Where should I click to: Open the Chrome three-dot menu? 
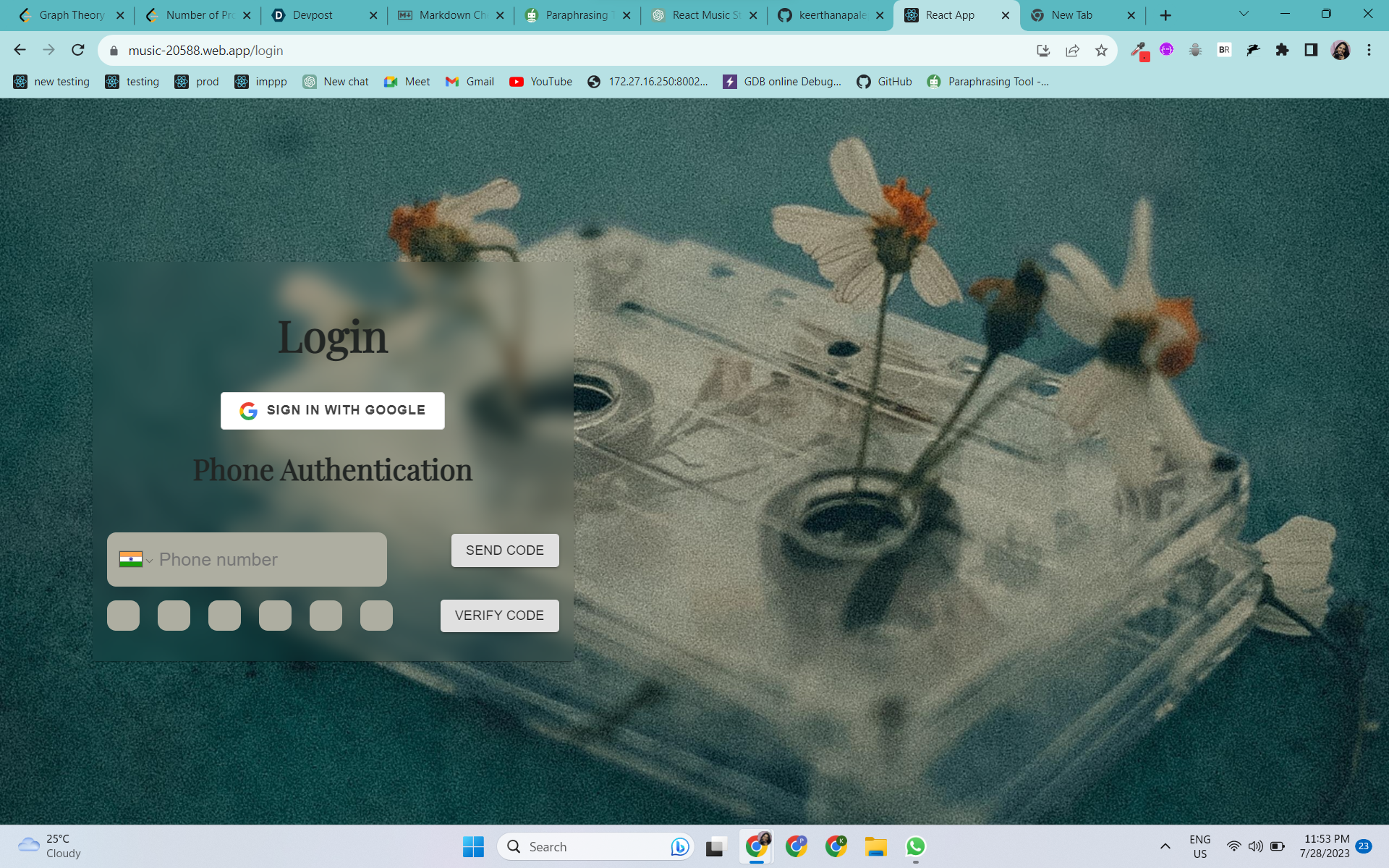pos(1369,50)
